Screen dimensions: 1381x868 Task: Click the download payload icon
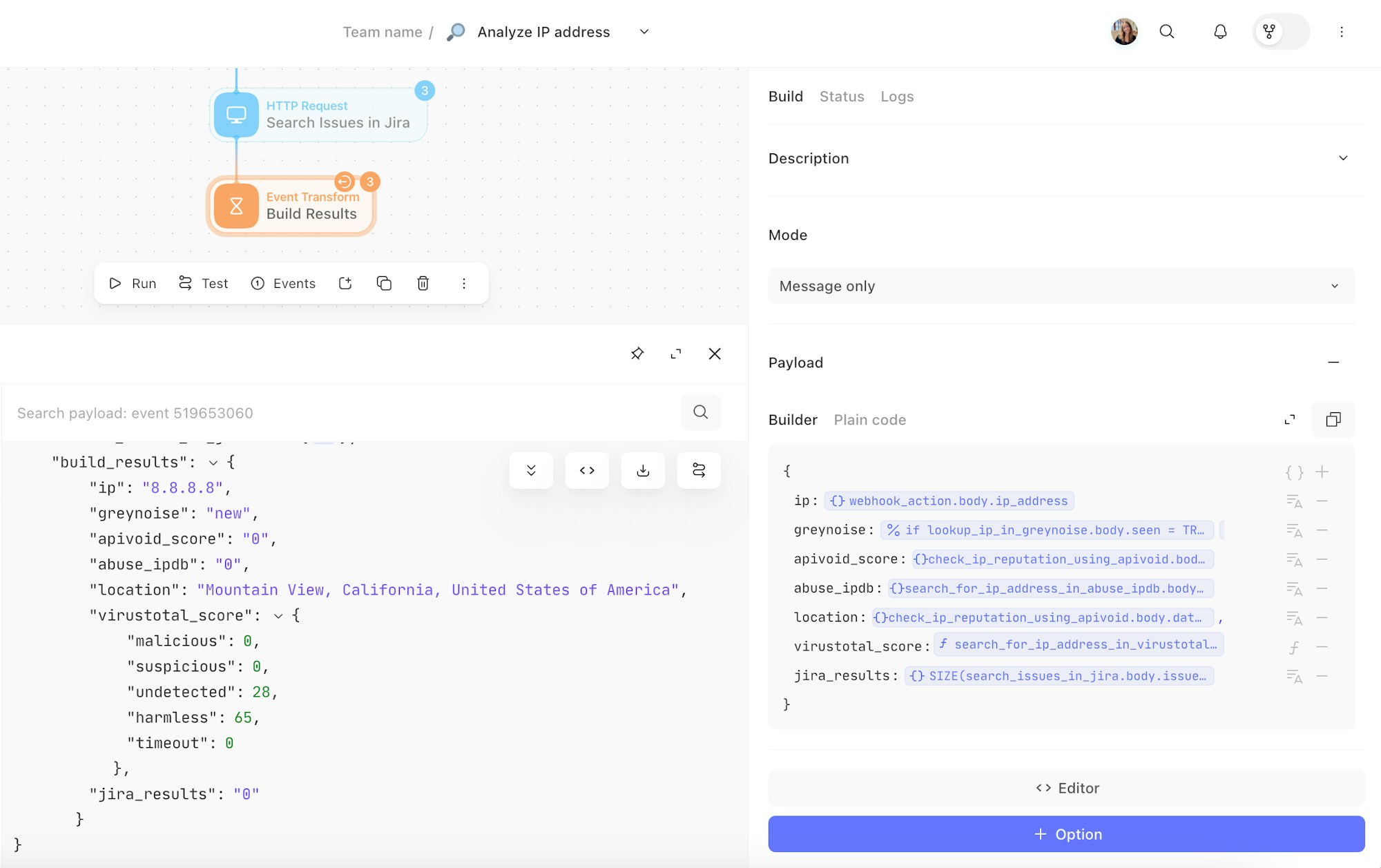(x=643, y=470)
